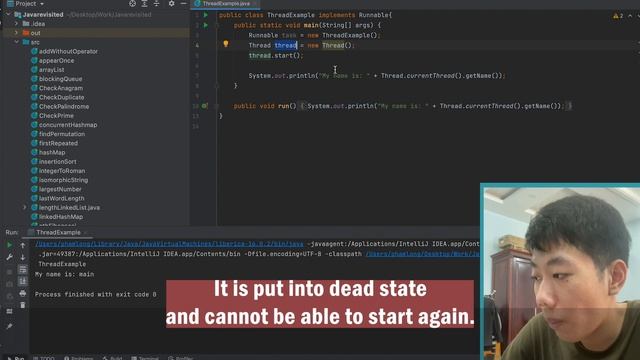
Task: Select findPermutation class in tree
Action: click(62, 134)
